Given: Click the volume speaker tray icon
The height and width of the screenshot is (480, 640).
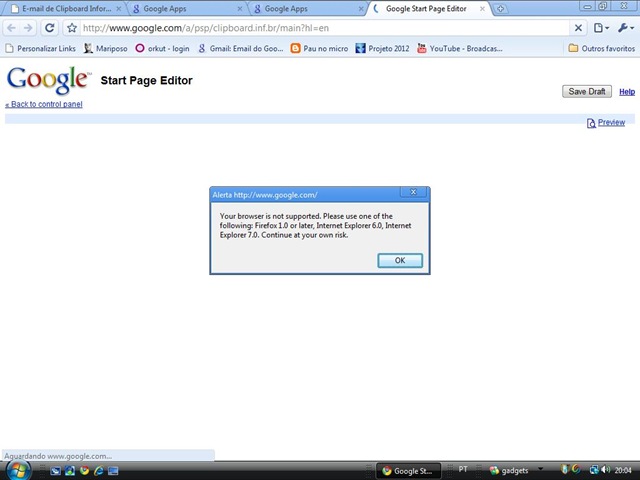Looking at the screenshot, I should (606, 470).
